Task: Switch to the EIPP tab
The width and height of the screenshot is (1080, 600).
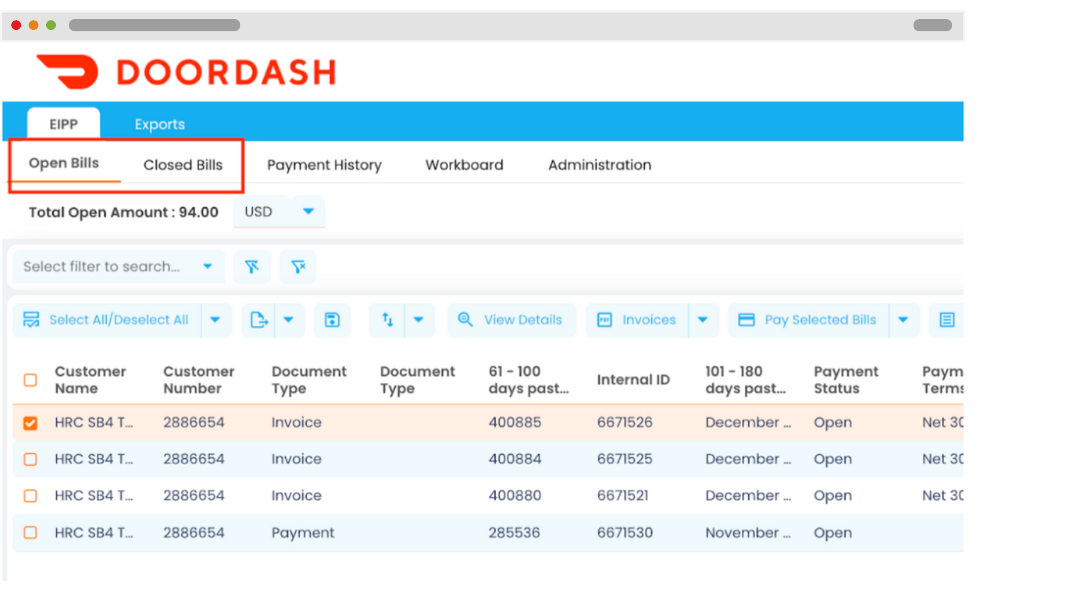Action: click(63, 124)
